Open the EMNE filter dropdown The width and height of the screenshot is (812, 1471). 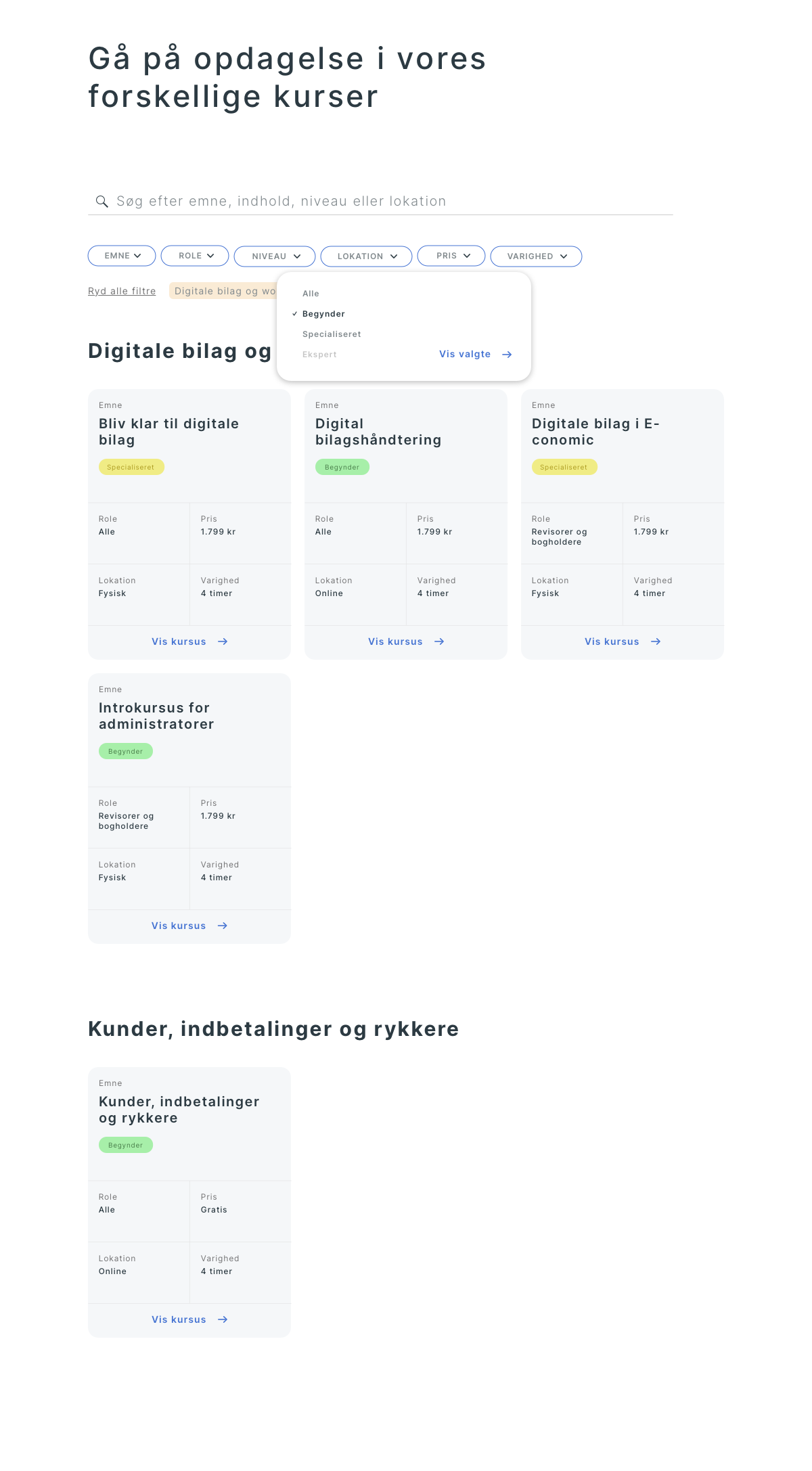pos(122,256)
